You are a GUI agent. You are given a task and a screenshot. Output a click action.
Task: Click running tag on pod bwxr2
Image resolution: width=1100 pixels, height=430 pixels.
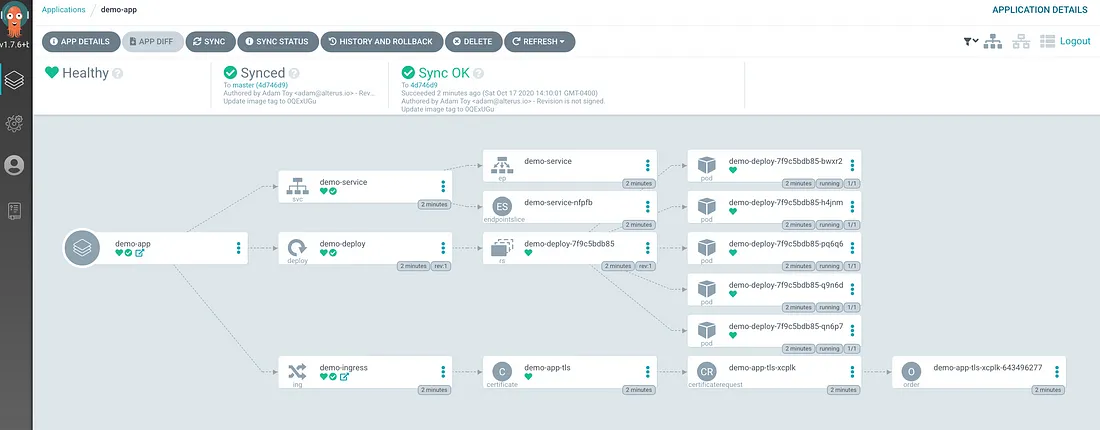pos(829,183)
